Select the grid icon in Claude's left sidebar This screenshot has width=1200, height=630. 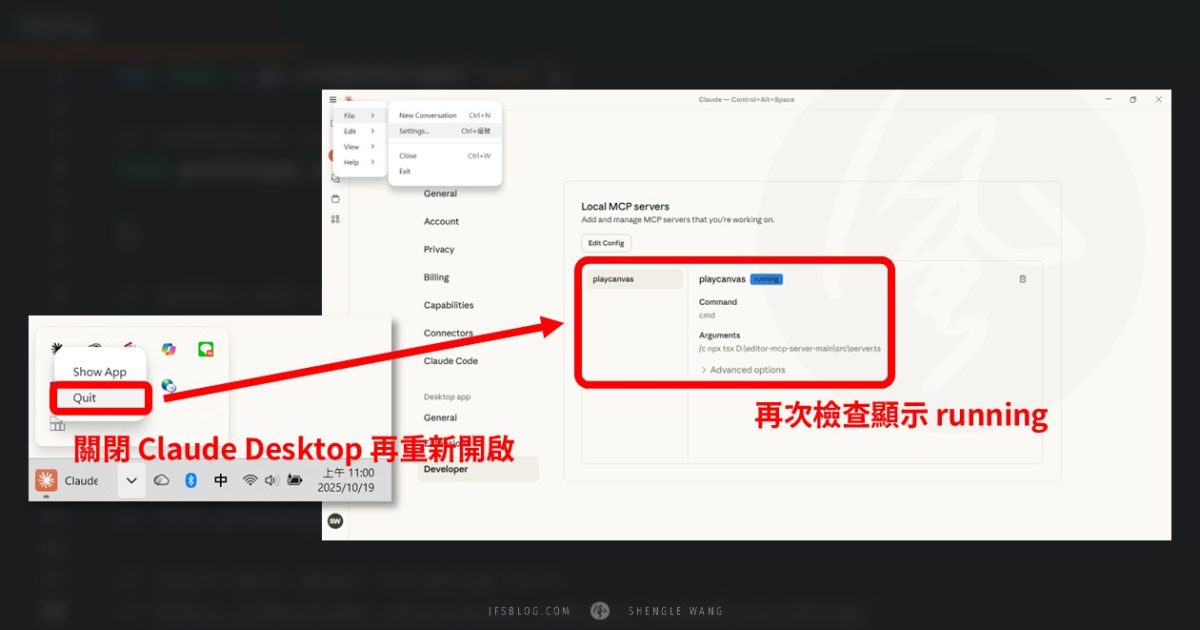pyautogui.click(x=335, y=220)
